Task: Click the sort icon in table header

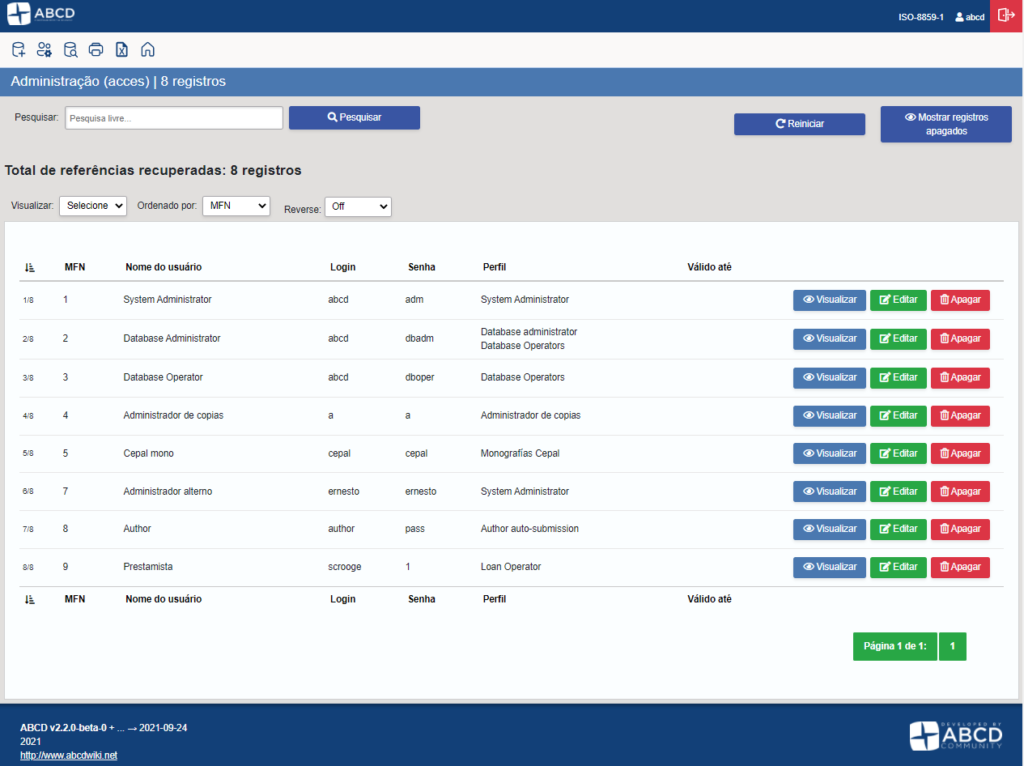Action: 29,267
